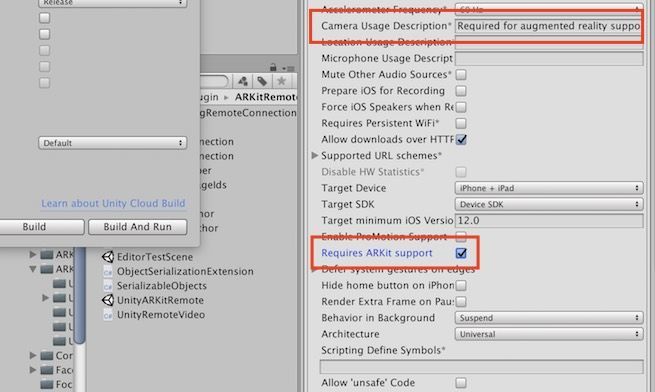The height and width of the screenshot is (392, 655).
Task: Select UnityARKitRemote scene icon
Action: 108,300
